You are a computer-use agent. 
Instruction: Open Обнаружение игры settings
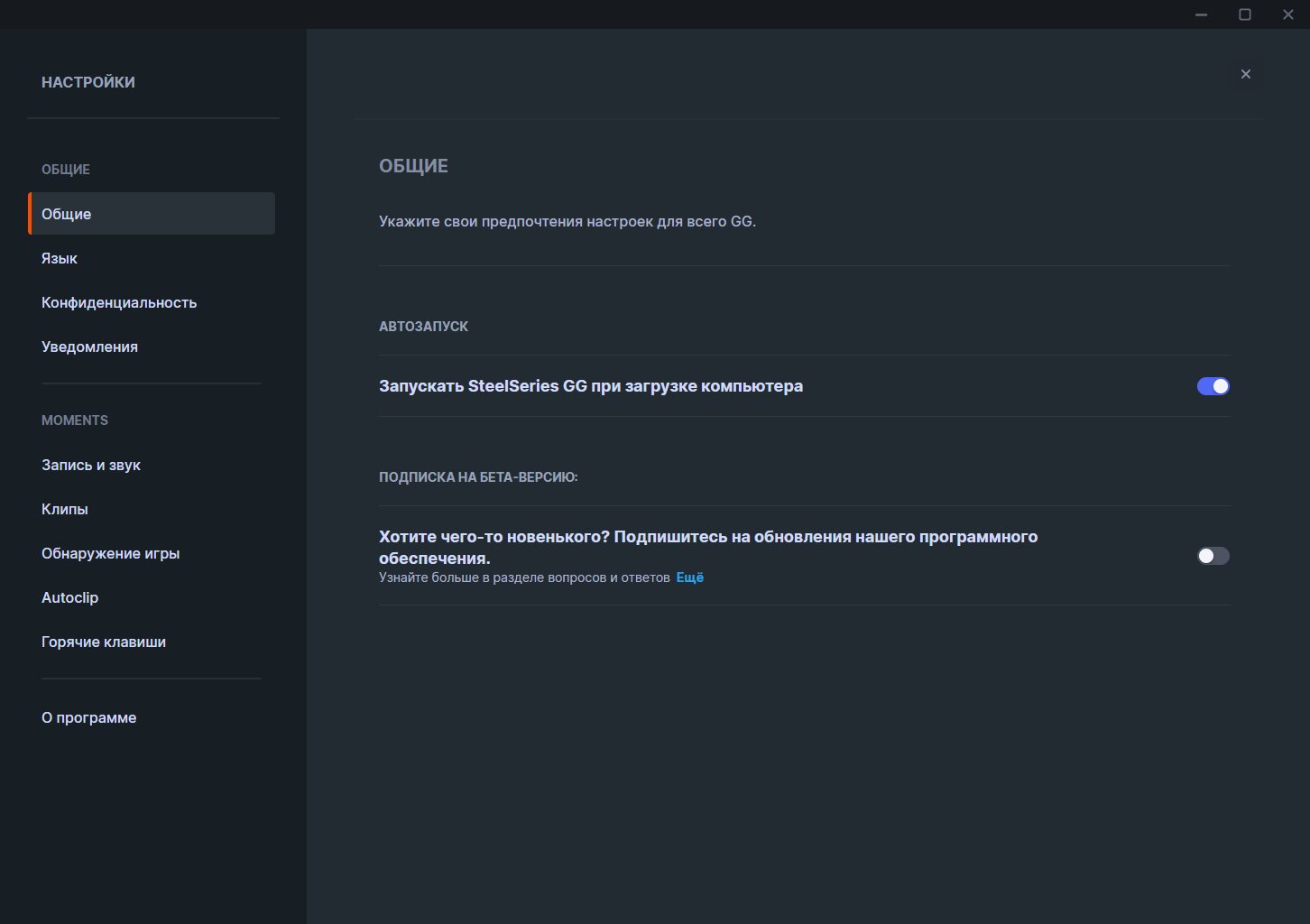tap(110, 553)
